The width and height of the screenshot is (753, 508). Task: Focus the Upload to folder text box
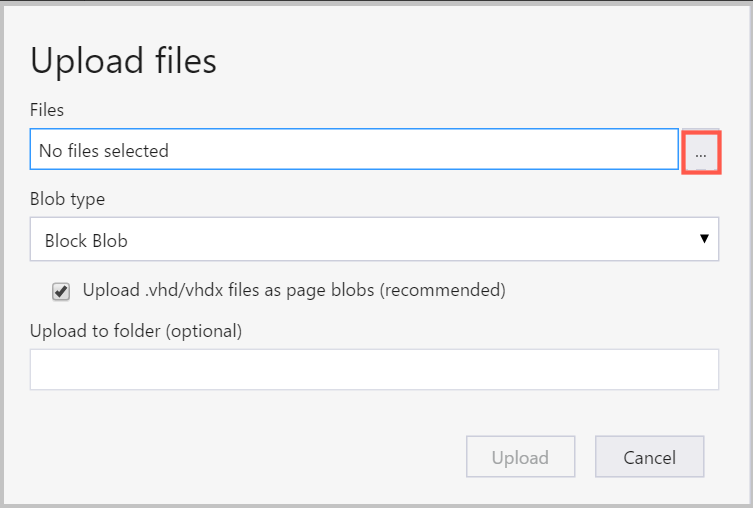374,369
